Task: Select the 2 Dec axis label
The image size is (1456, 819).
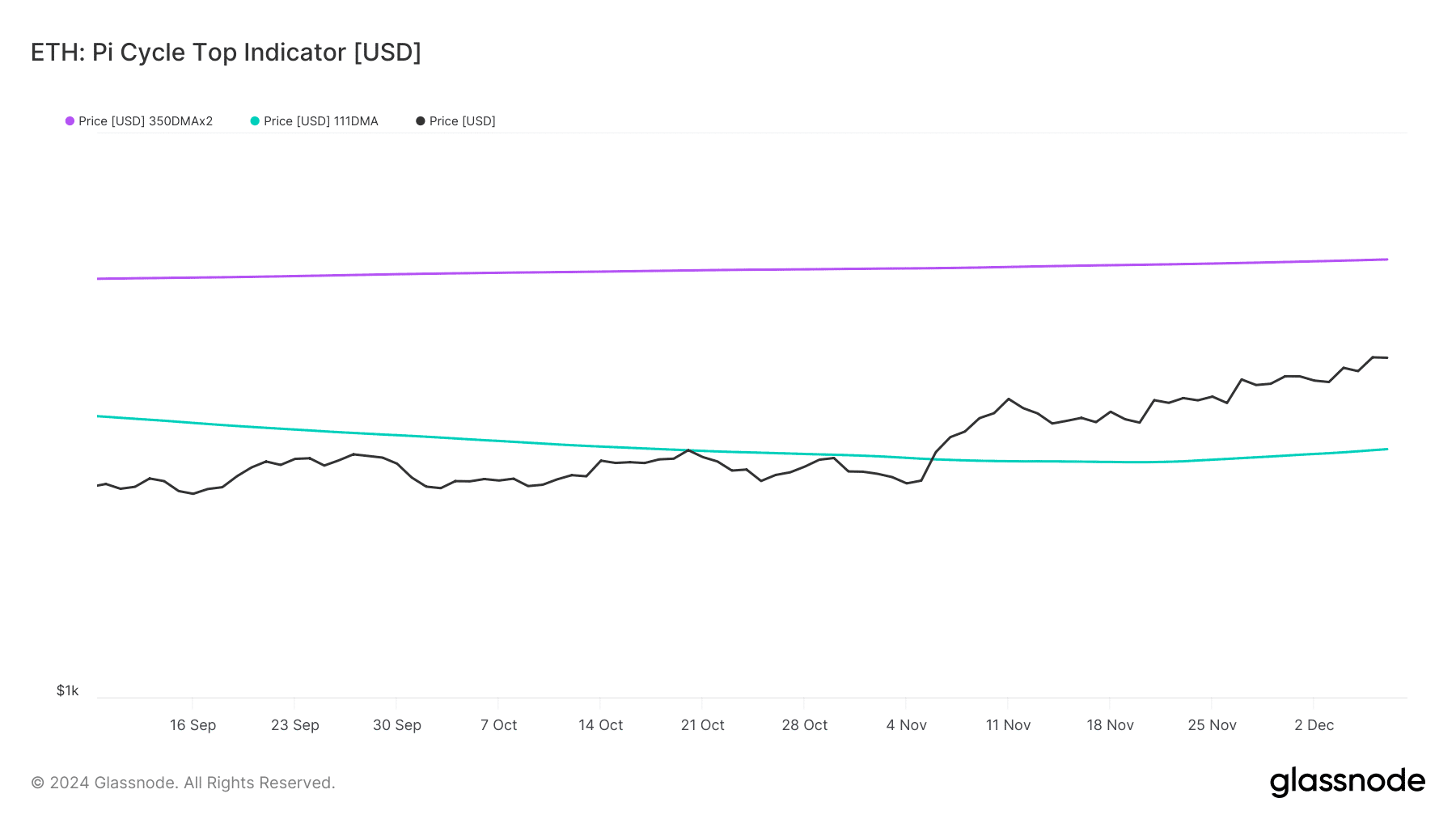Action: tap(1314, 725)
